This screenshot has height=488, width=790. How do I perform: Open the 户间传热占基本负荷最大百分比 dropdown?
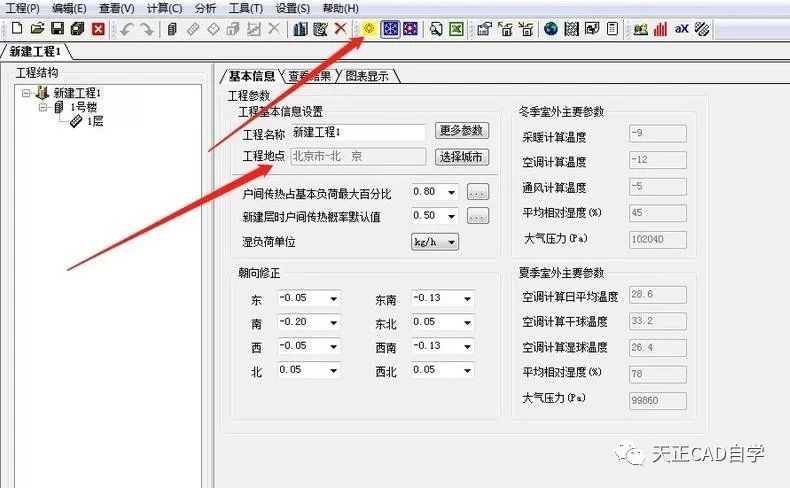click(x=451, y=192)
